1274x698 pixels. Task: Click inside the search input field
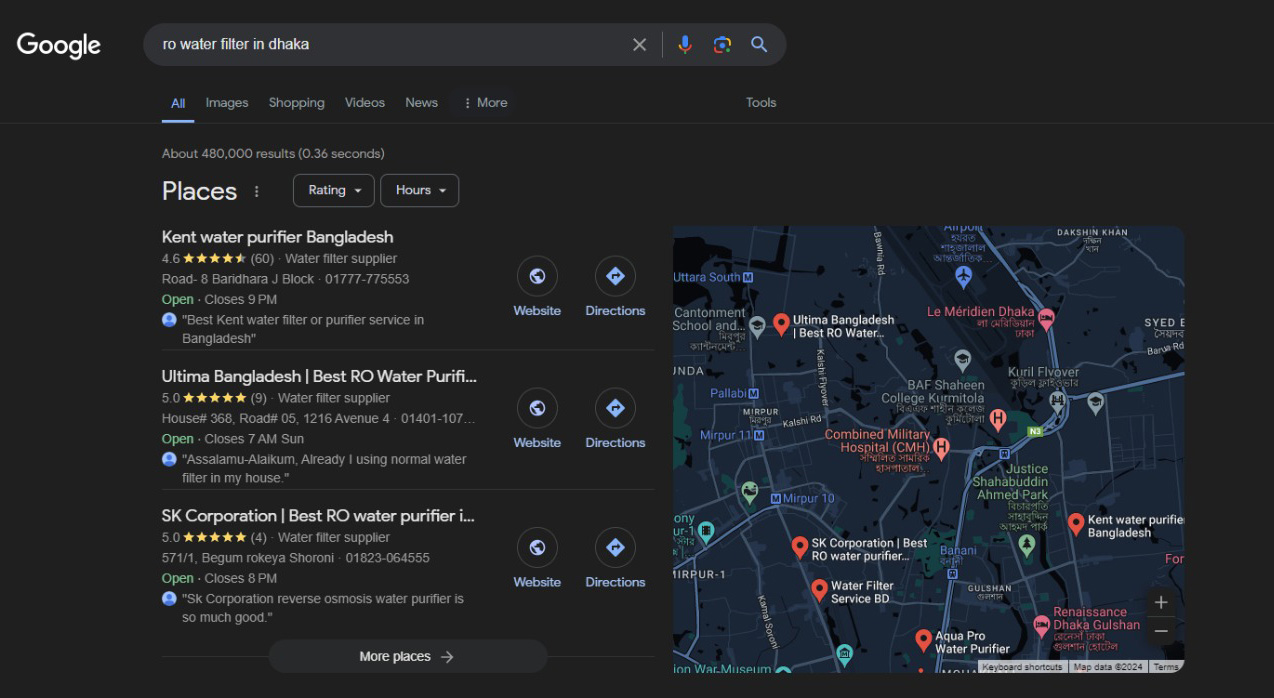(390, 45)
